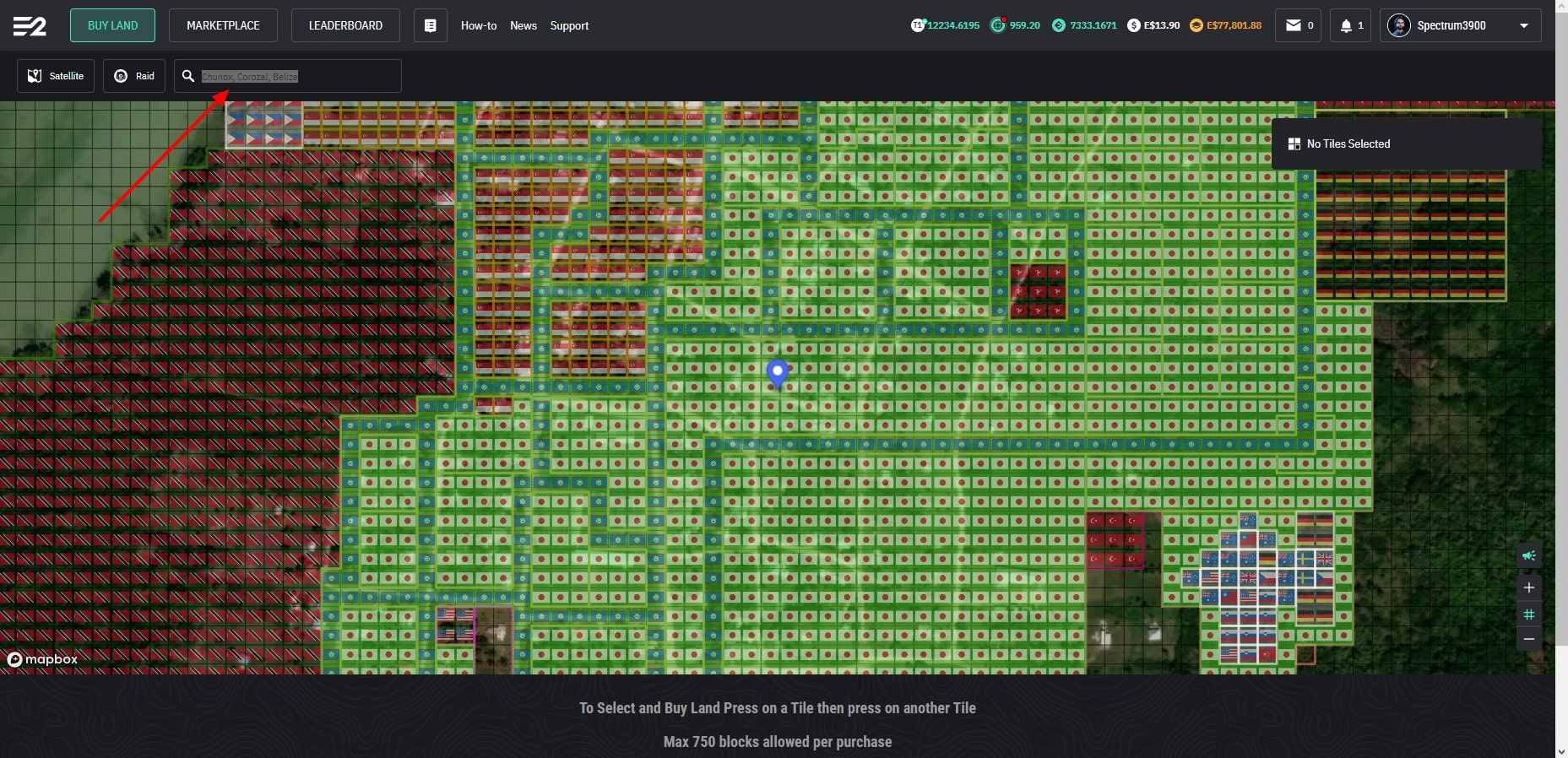This screenshot has height=758, width=1568.
Task: Focus the location search field
Action: (x=296, y=76)
